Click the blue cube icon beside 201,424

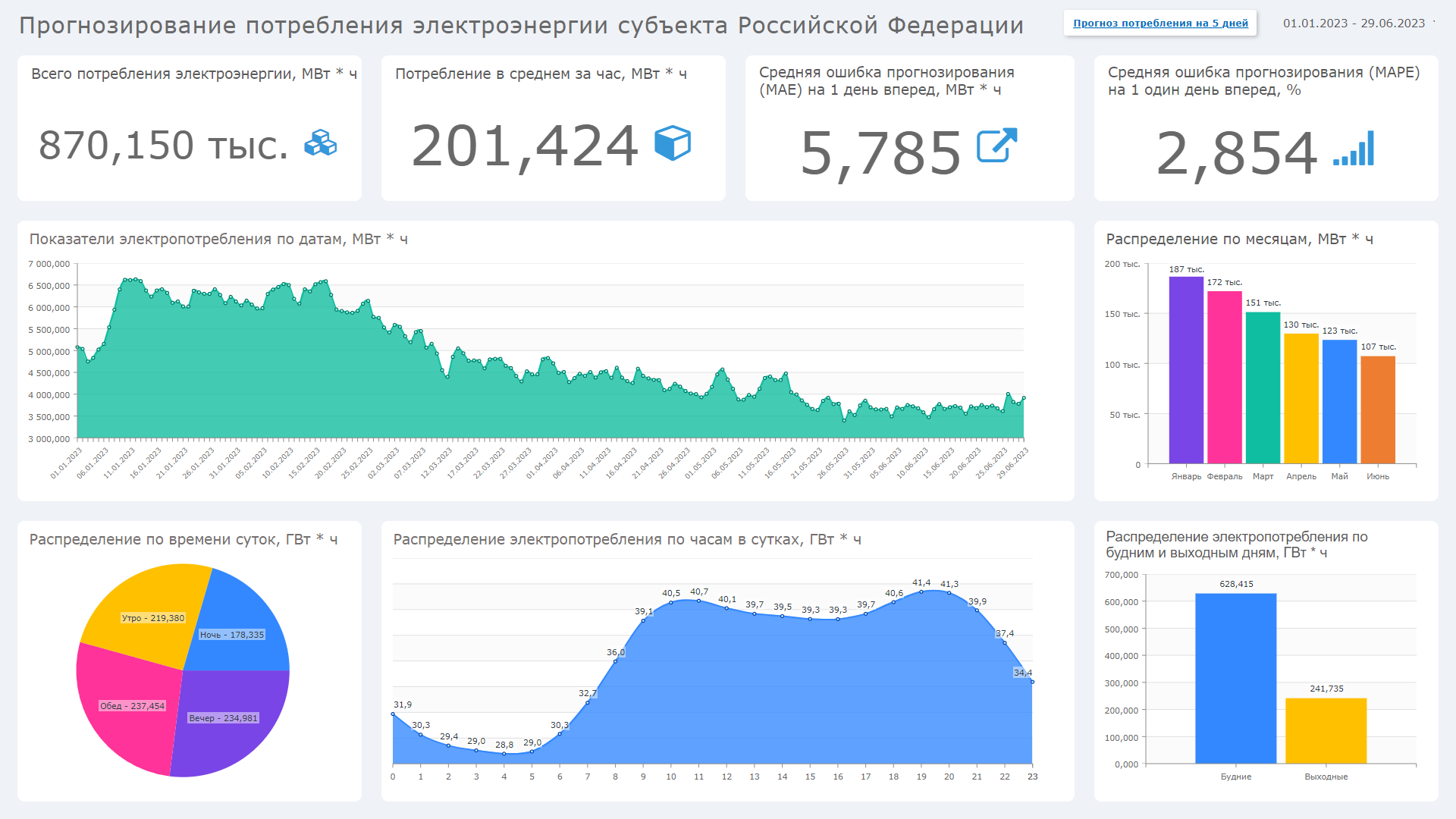tap(673, 143)
